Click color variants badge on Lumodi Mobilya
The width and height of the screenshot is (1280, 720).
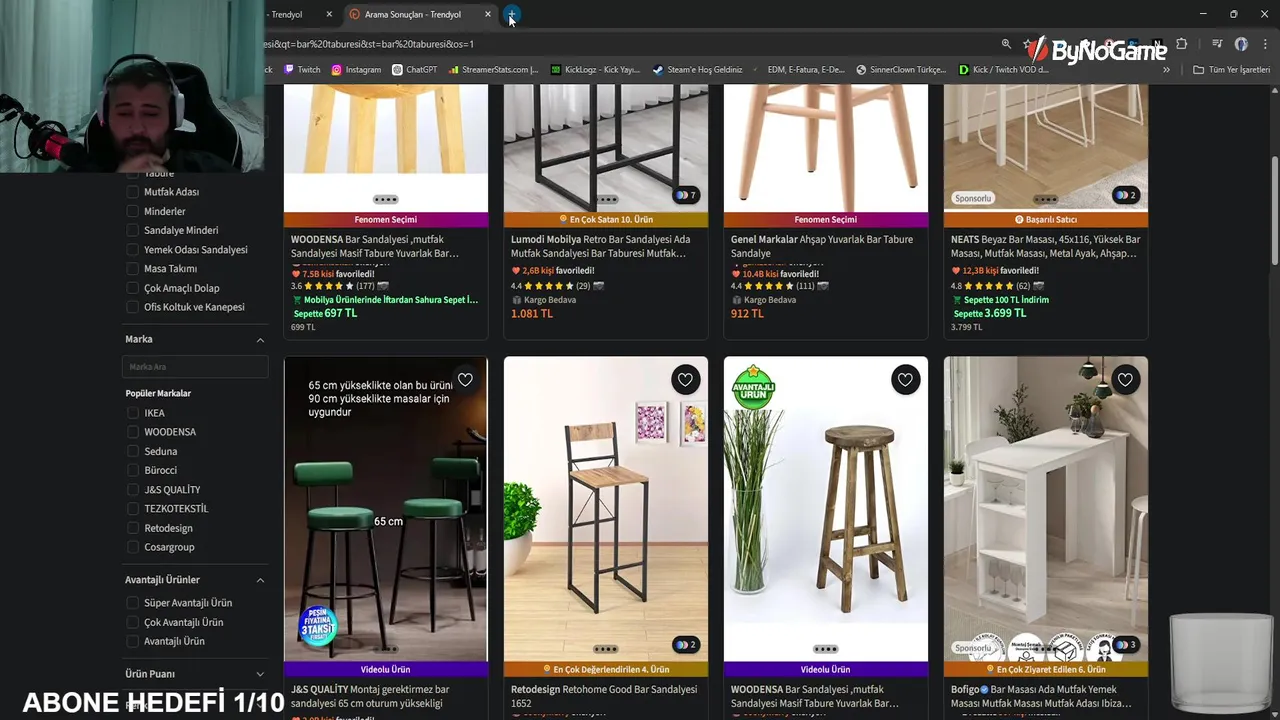coord(686,195)
